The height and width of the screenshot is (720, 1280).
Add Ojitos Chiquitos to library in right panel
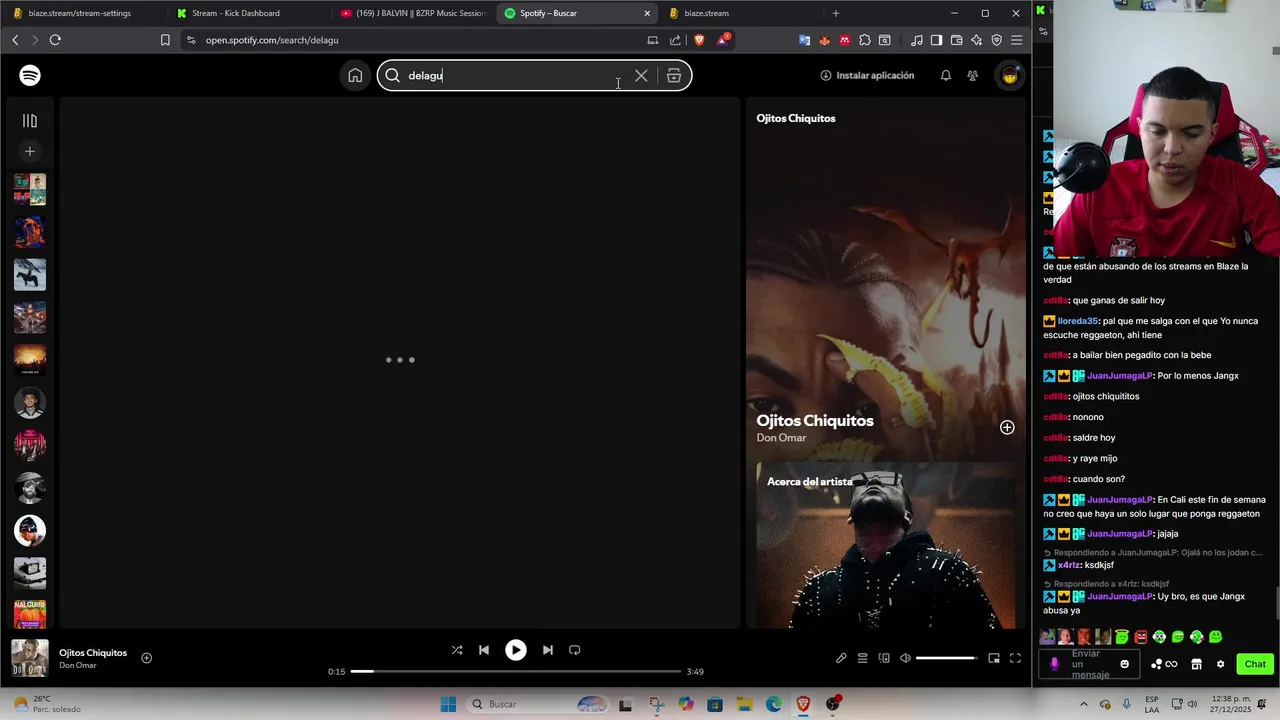[1007, 428]
